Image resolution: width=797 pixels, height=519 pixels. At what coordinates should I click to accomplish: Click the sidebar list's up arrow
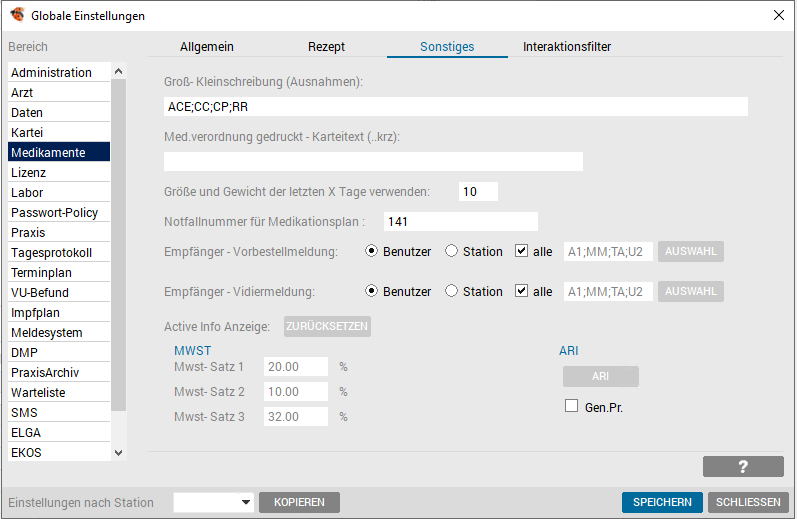click(x=118, y=71)
